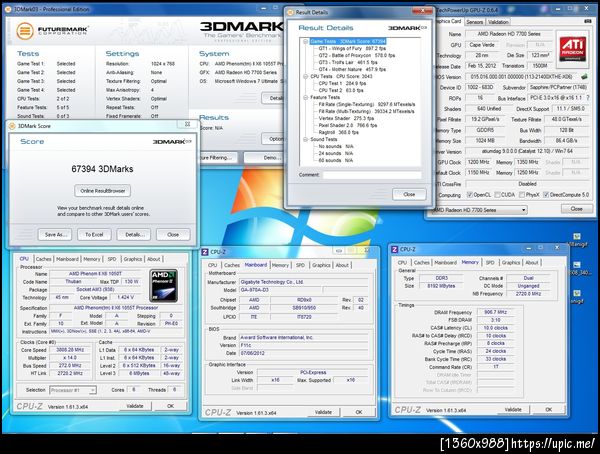Select the GT4 - Mother Nature row

point(352,70)
